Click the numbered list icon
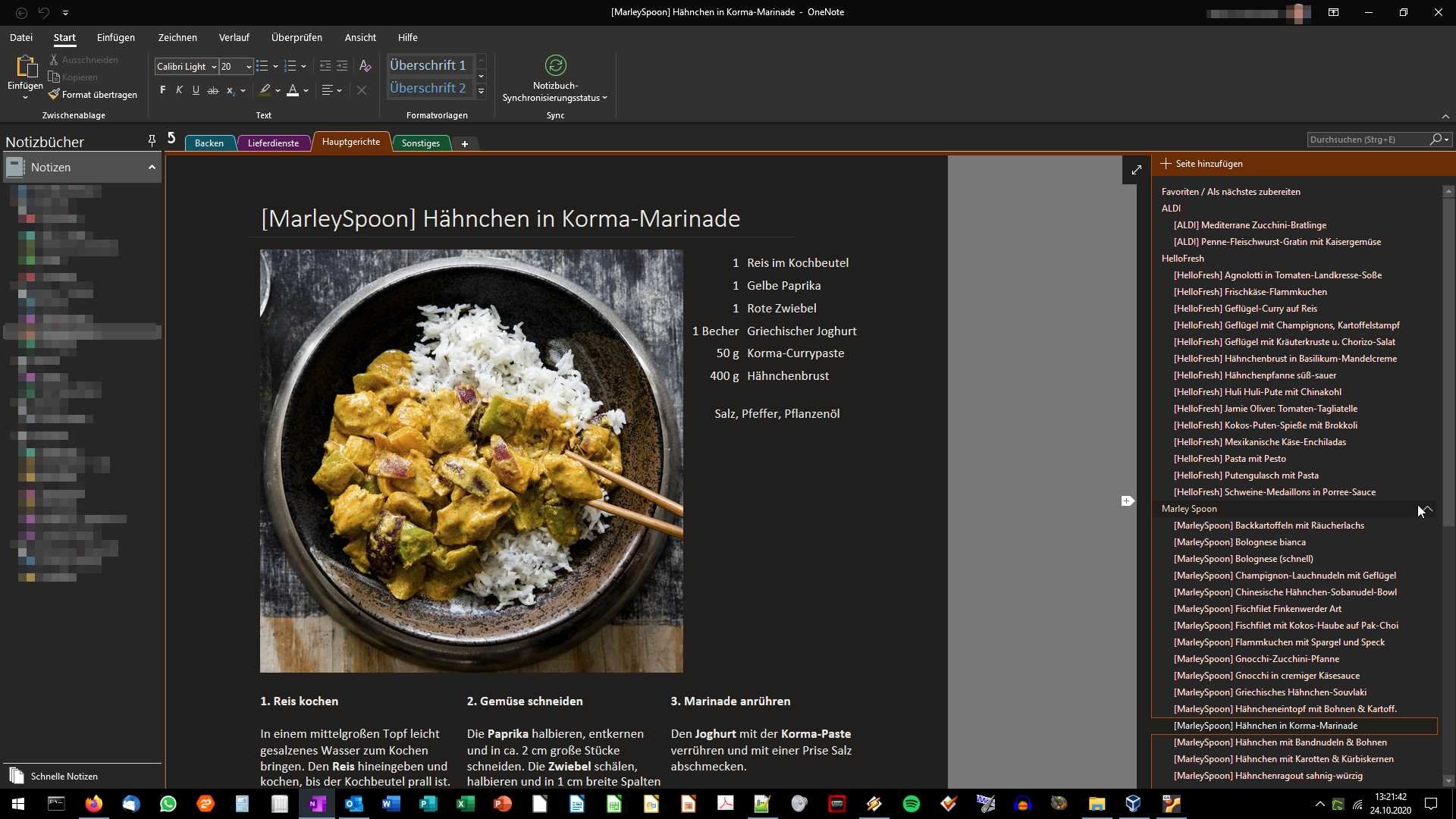The height and width of the screenshot is (819, 1456). 290,66
